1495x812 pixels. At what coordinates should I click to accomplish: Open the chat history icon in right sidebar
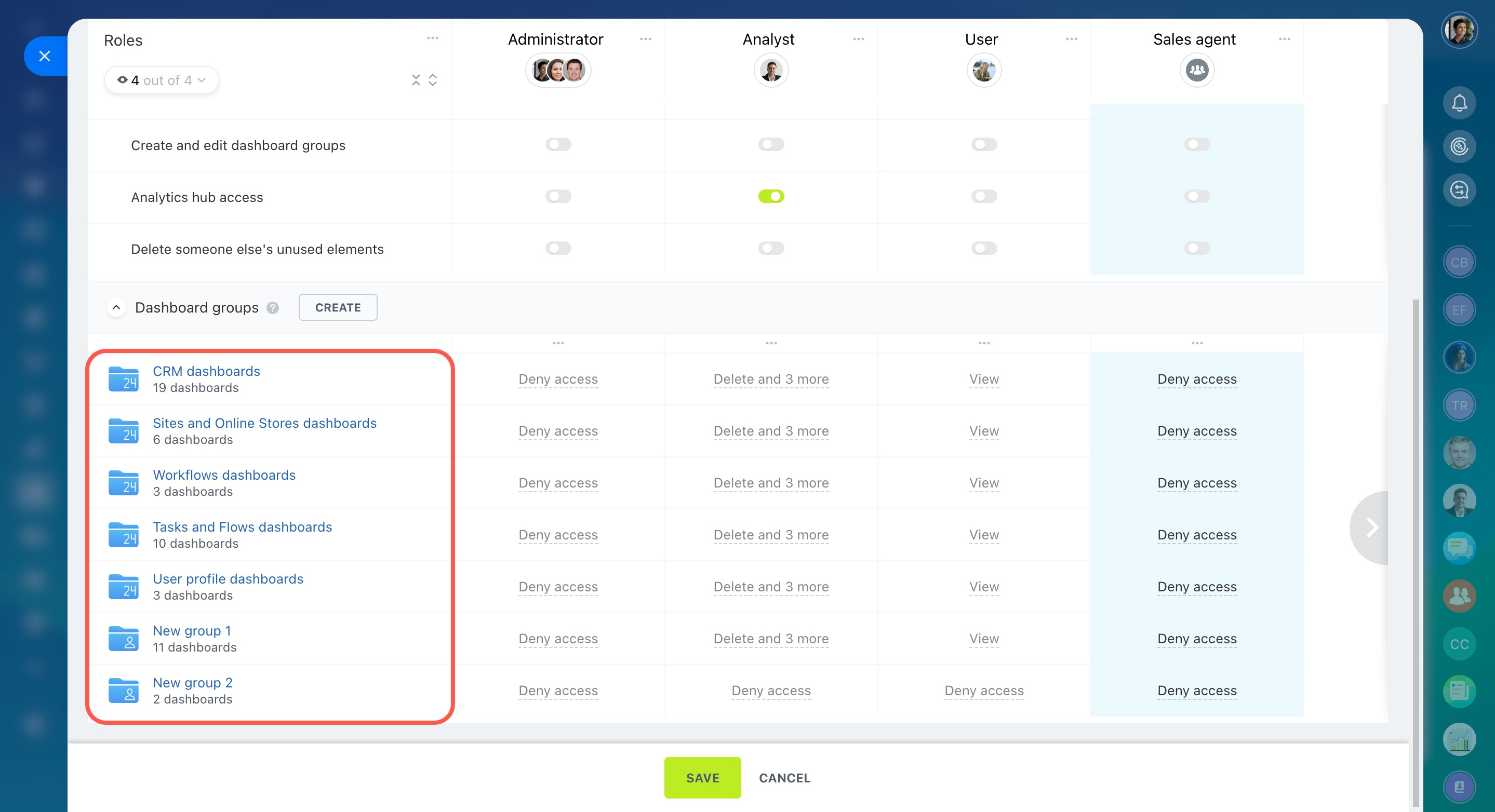tap(1459, 190)
